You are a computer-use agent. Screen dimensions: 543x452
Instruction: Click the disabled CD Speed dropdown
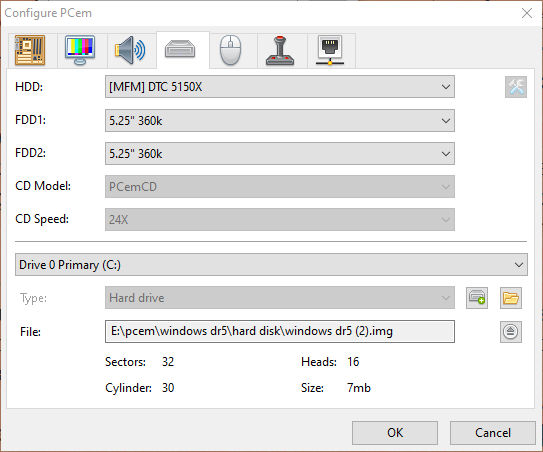point(280,220)
